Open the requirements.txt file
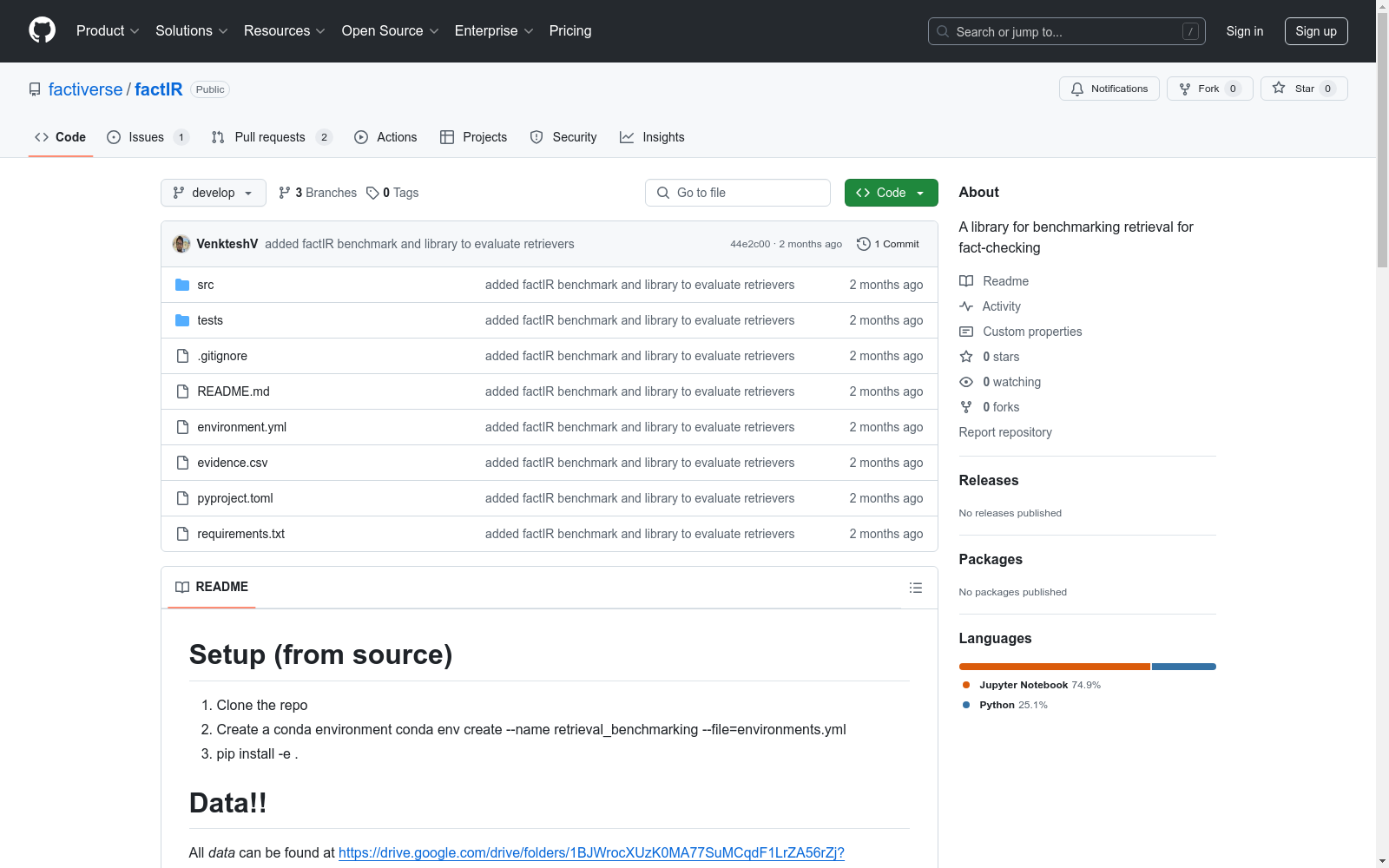 tap(241, 534)
